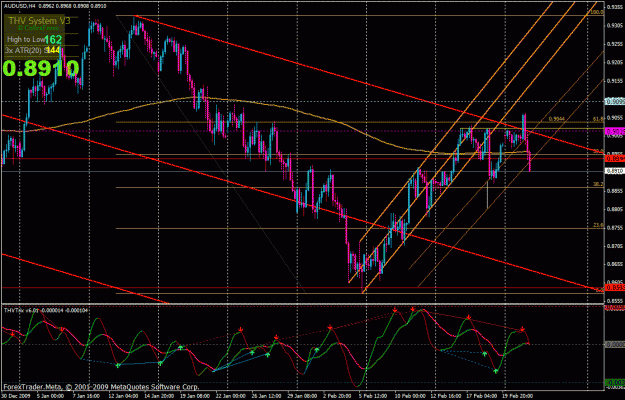625x400 pixels.
Task: Click the 0.8755 price axis label
Action: pos(615,227)
